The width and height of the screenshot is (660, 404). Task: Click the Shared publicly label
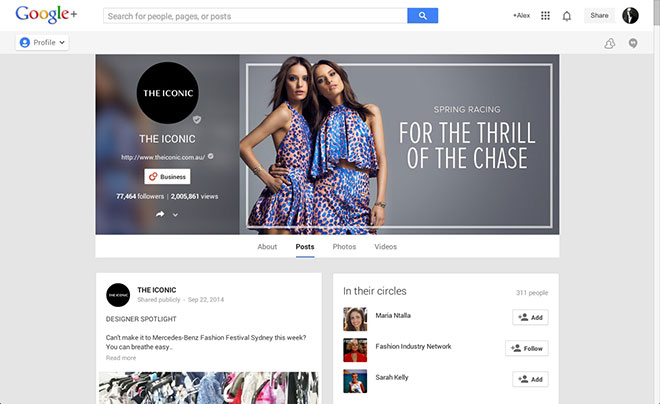pyautogui.click(x=159, y=300)
